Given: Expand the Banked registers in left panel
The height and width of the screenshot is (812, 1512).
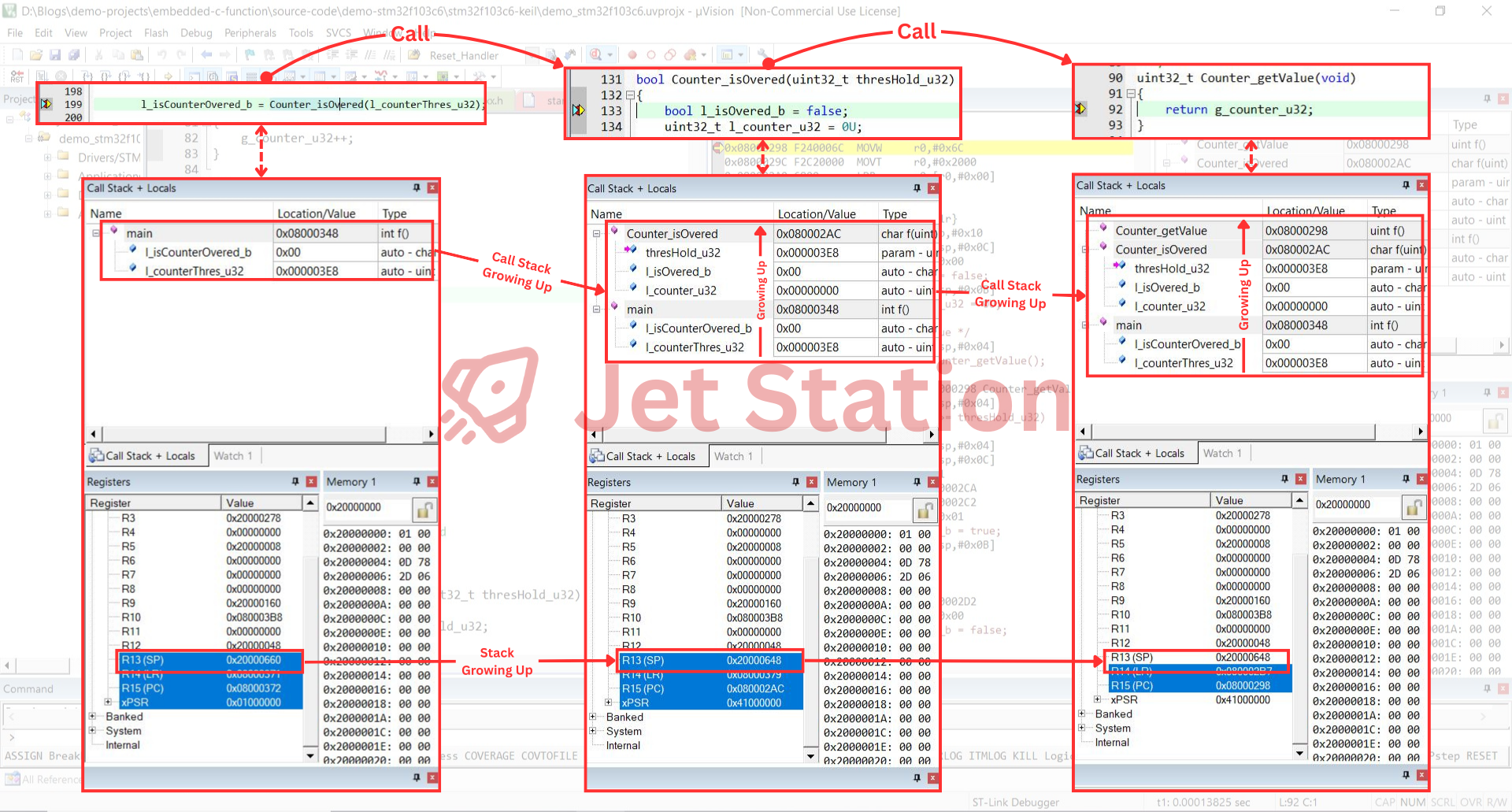Looking at the screenshot, I should click(x=93, y=717).
